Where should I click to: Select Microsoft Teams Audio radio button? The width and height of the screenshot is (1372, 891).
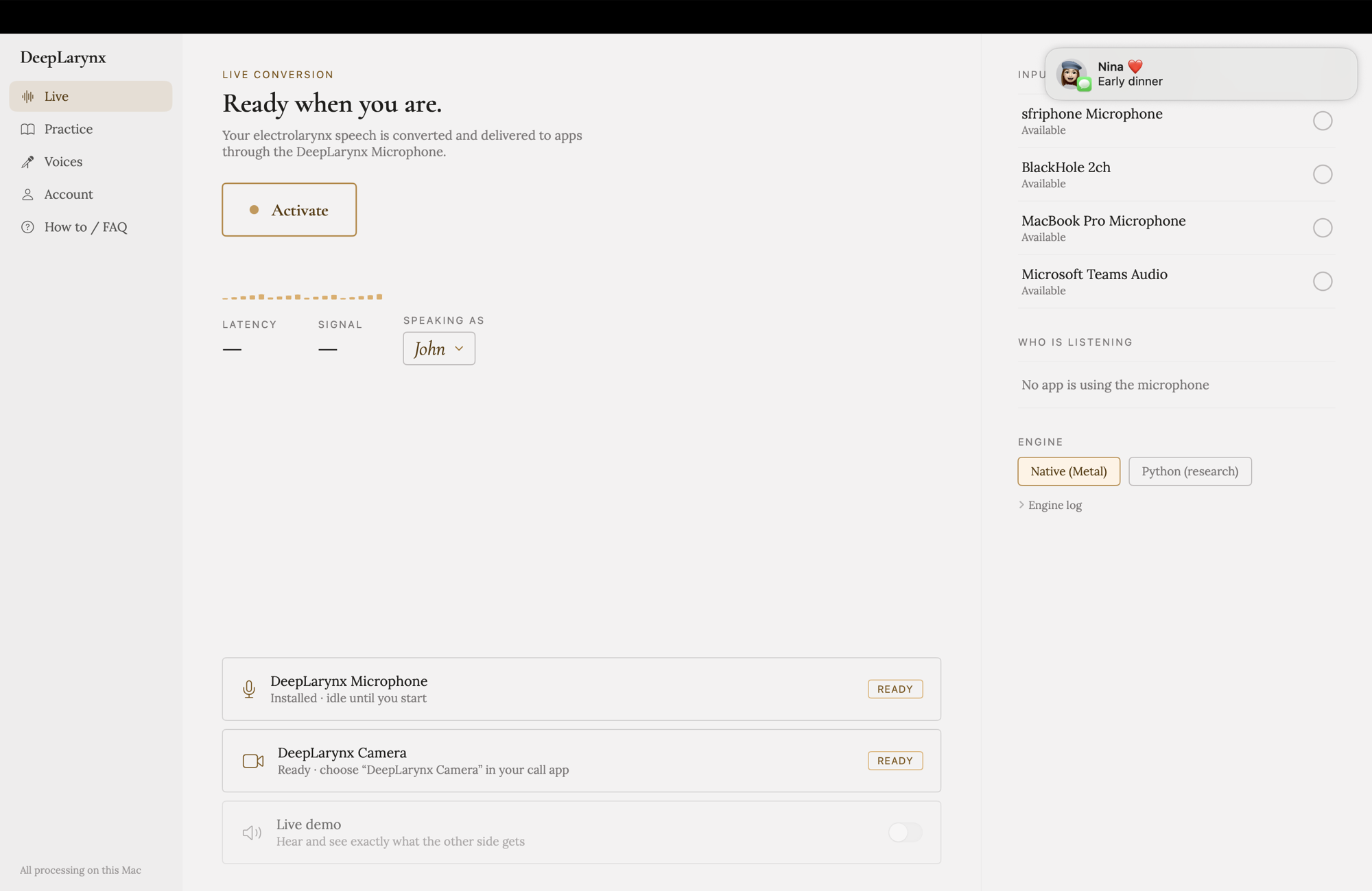tap(1323, 281)
